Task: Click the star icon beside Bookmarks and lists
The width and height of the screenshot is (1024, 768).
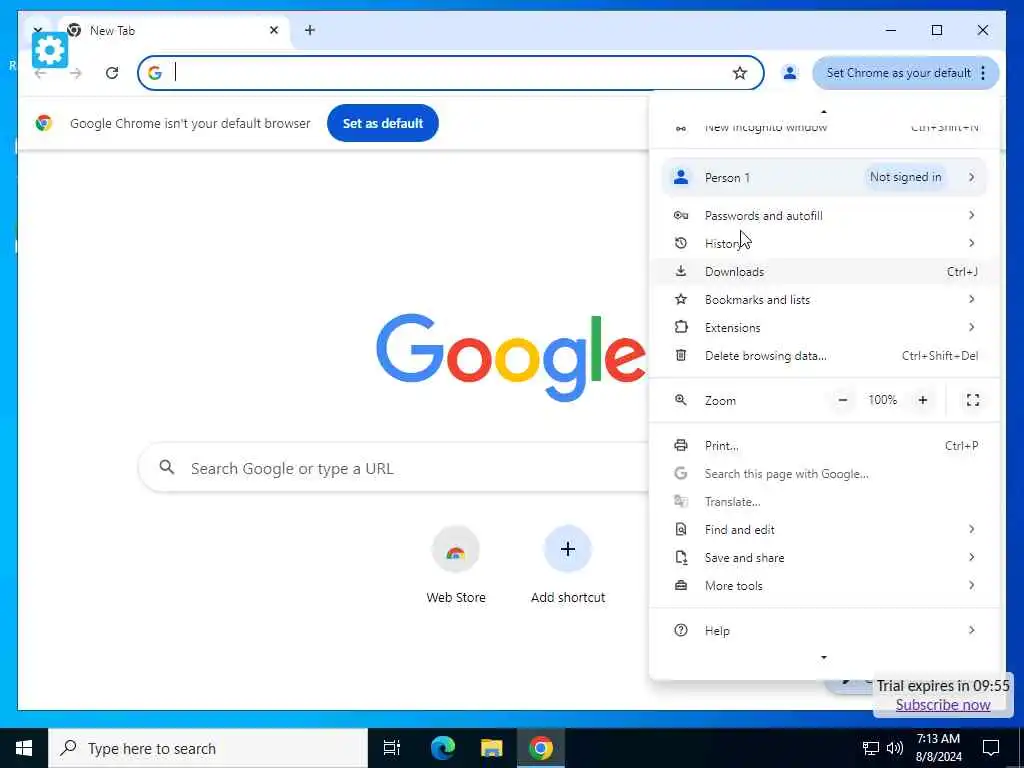Action: coord(680,299)
